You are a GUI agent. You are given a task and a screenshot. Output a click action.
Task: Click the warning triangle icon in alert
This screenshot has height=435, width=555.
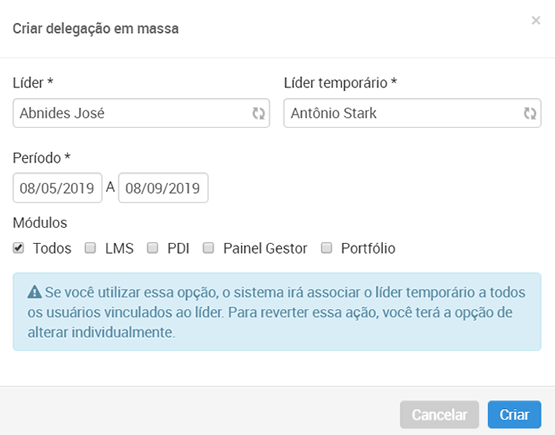(x=35, y=292)
